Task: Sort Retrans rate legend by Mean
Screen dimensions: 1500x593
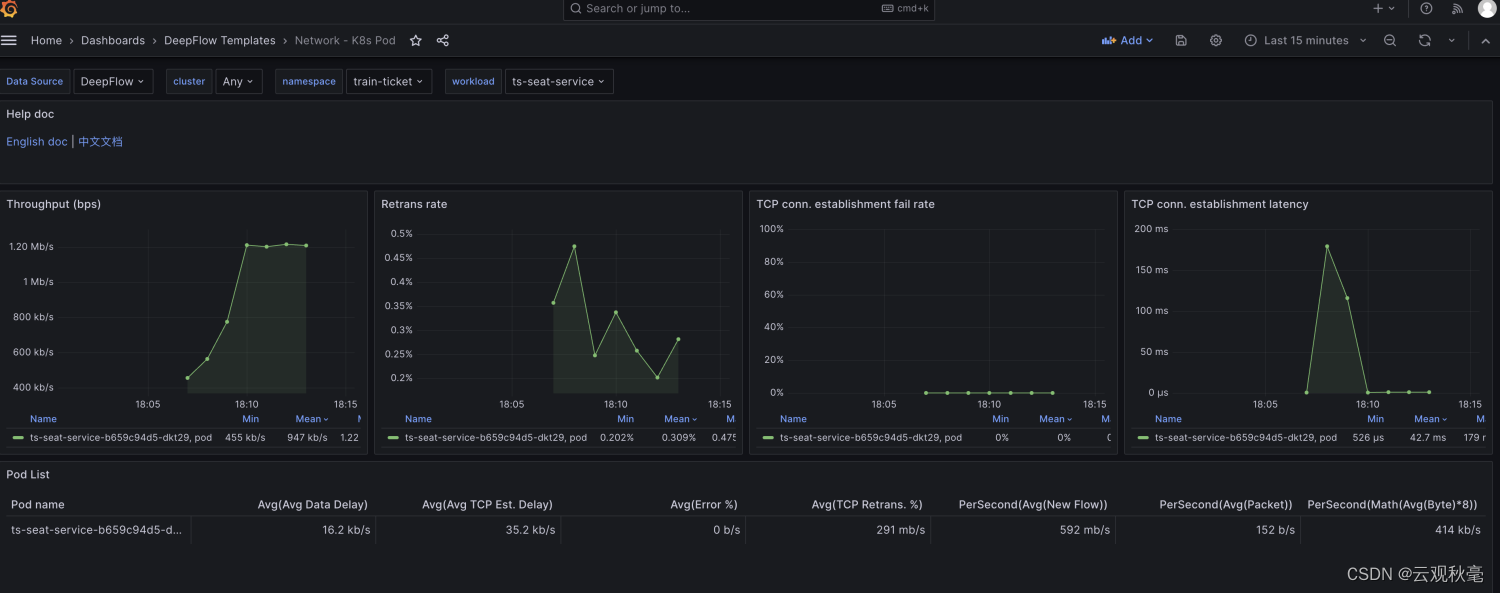Action: click(x=681, y=419)
